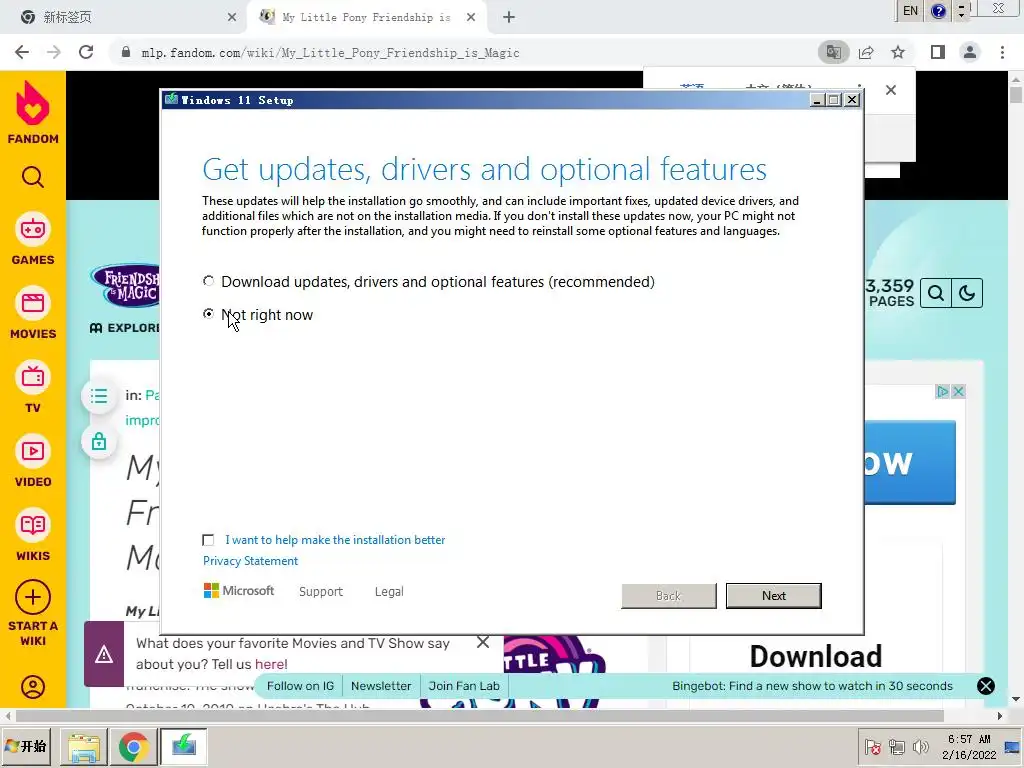The image size is (1024, 768).
Task: Click Follow on IG link
Action: 300,686
